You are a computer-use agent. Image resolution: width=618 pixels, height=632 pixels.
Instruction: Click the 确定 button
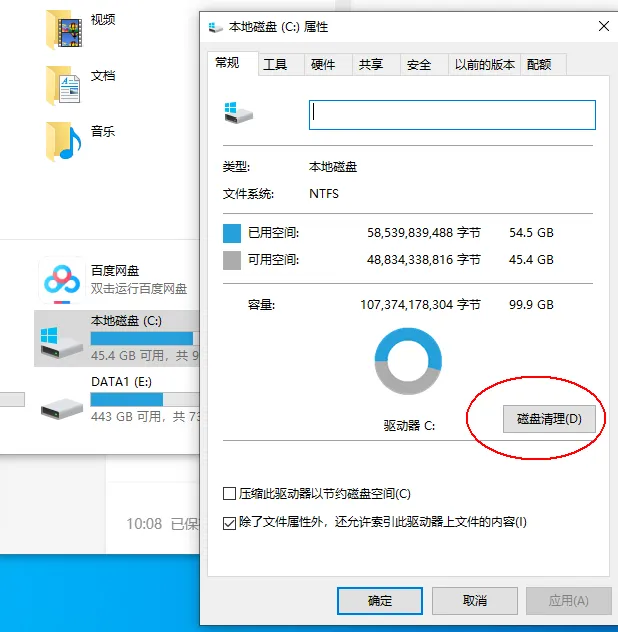click(380, 601)
